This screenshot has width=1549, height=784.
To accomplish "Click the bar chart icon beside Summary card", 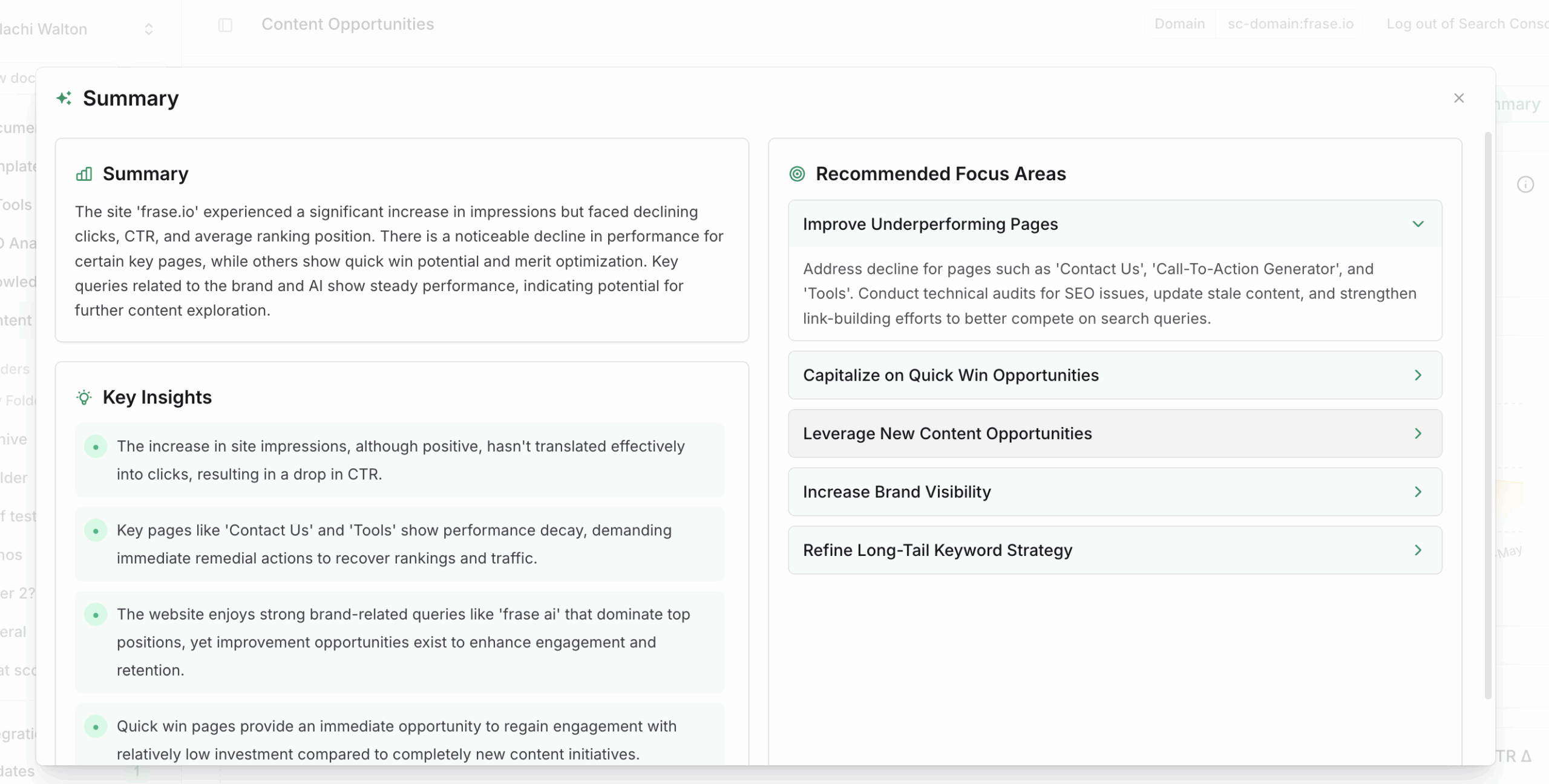I will 84,174.
